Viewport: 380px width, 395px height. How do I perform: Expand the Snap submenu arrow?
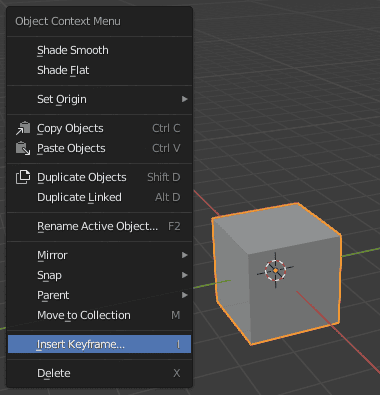click(184, 275)
